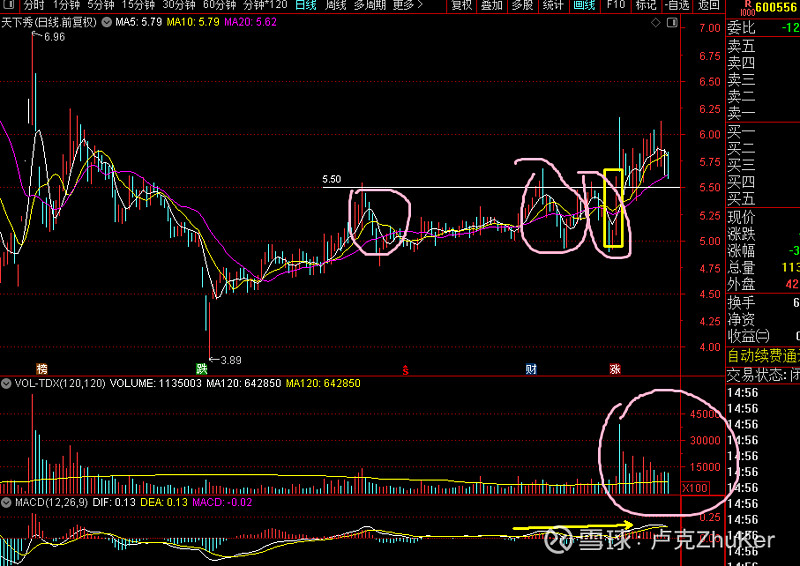Click the square icon left of 分时
The width and height of the screenshot is (800, 566).
(9, 5)
